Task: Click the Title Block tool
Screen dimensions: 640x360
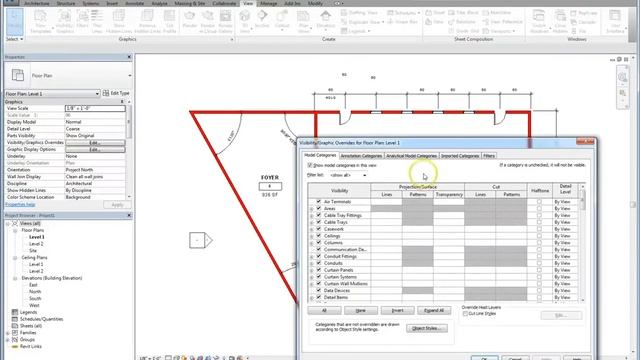Action: coord(463,13)
